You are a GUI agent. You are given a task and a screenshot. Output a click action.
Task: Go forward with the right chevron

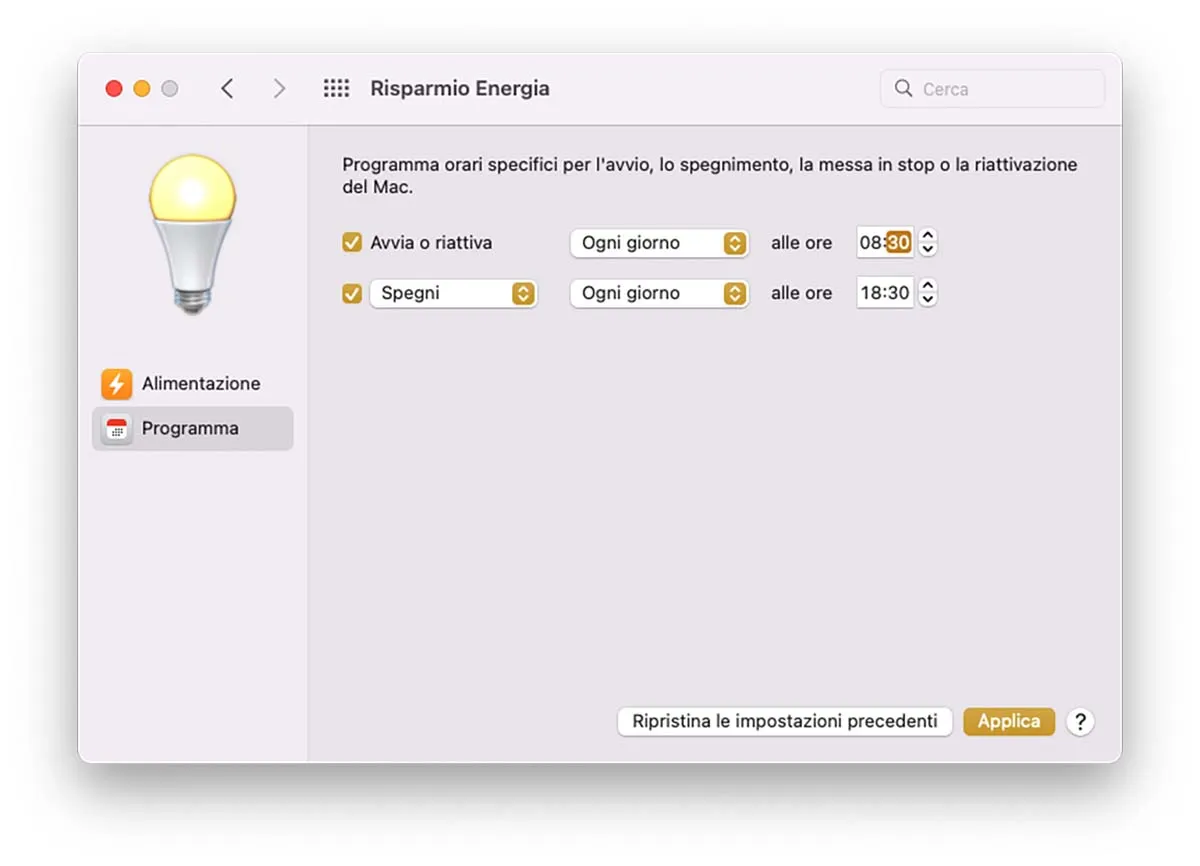pos(279,89)
